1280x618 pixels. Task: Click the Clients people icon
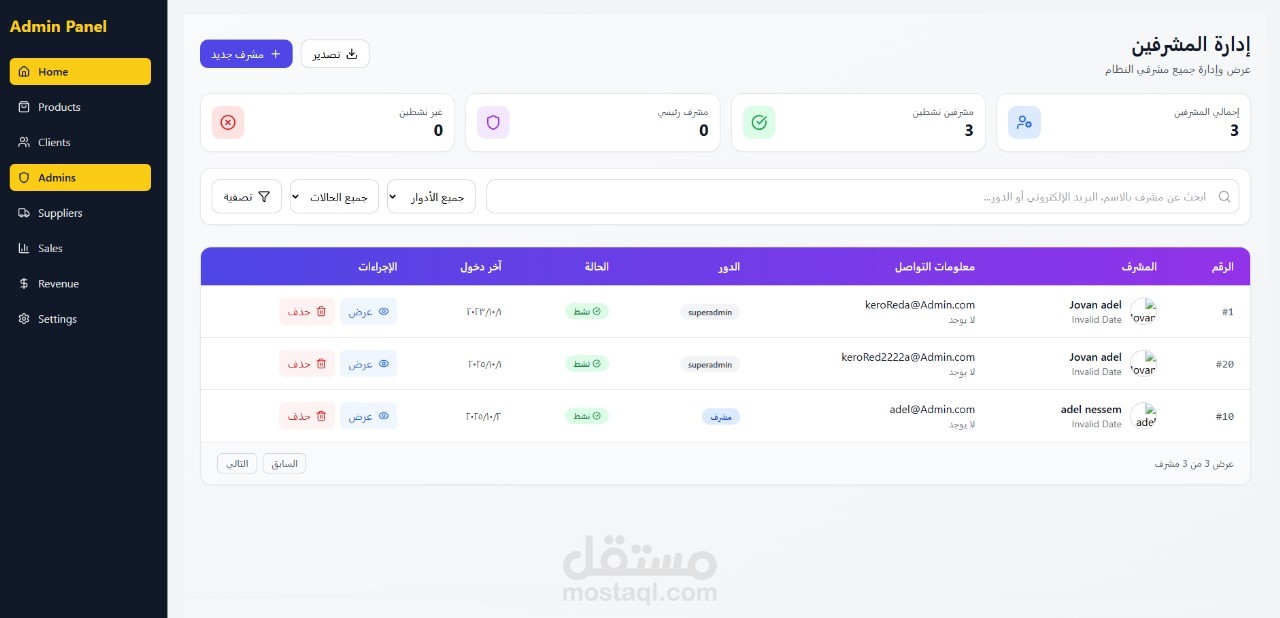point(24,142)
